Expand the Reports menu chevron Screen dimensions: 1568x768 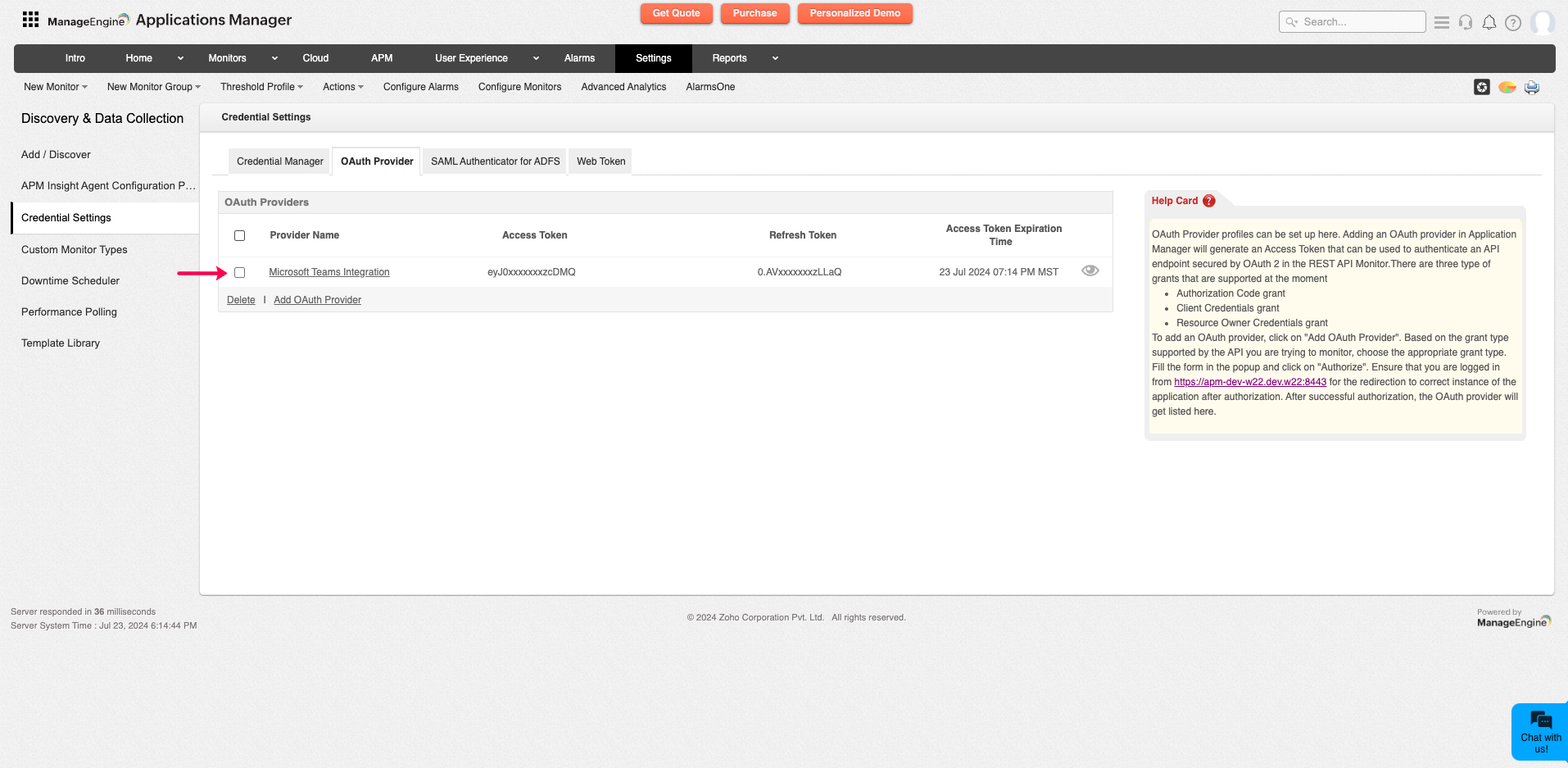click(775, 58)
